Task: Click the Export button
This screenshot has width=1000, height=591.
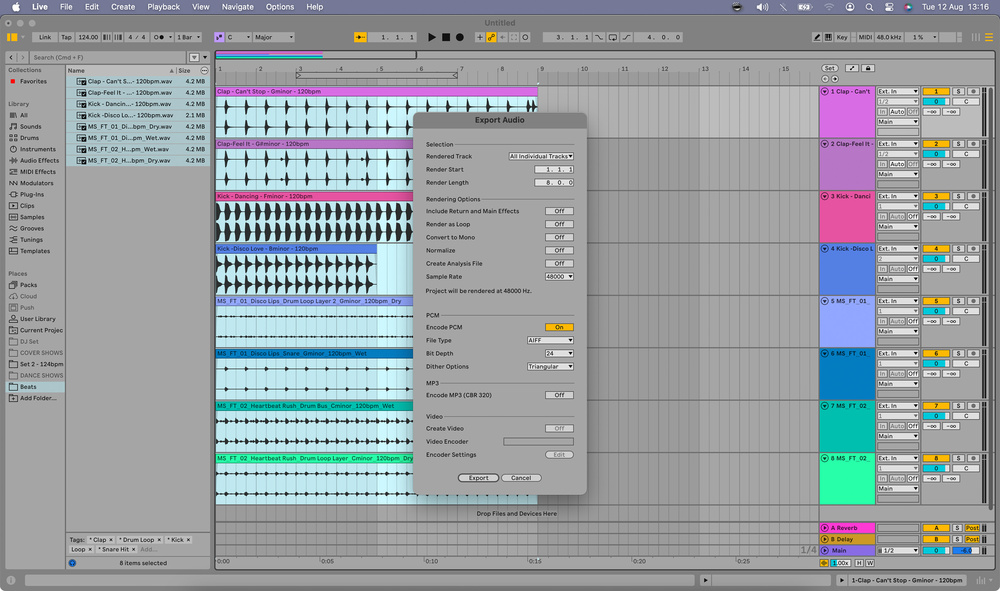Action: pyautogui.click(x=479, y=478)
